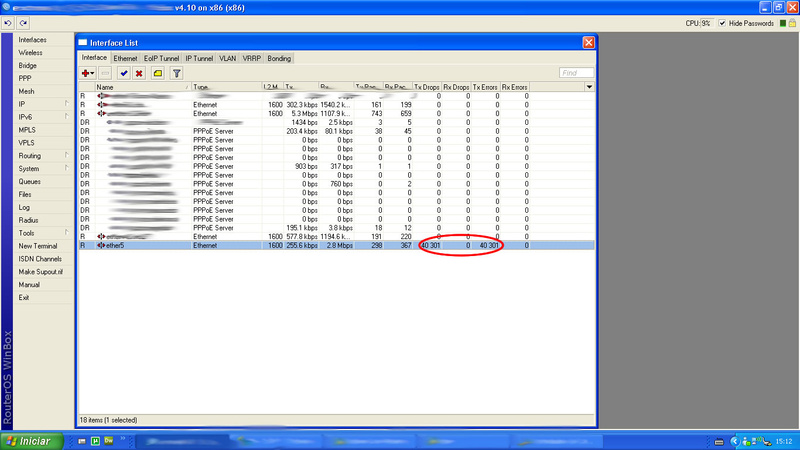Expand the Tools submenu

pyautogui.click(x=66, y=232)
